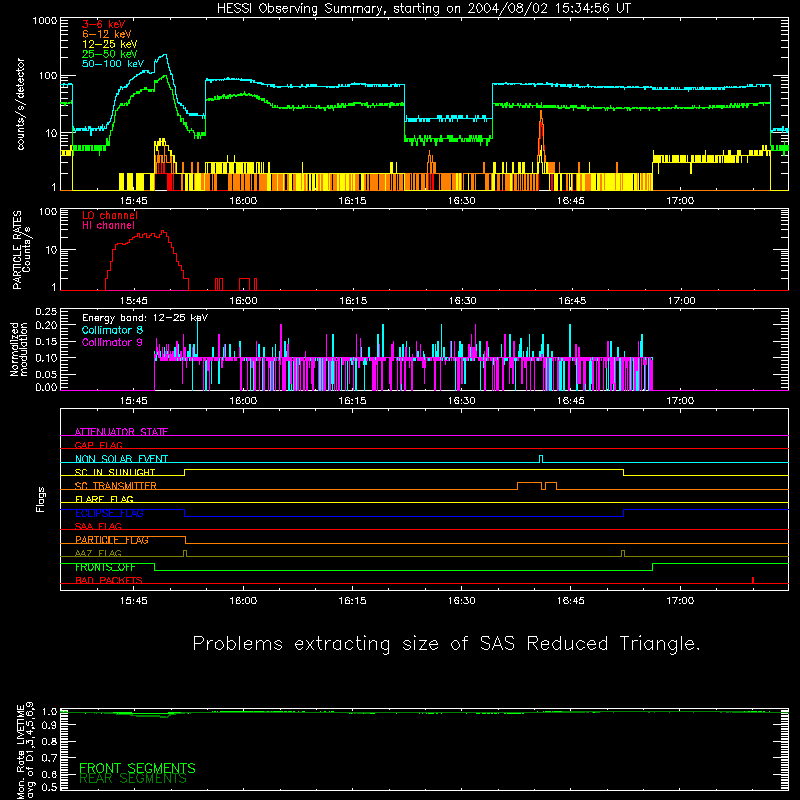Click the 15:45 tick label under the modulation plot
Screen dimensions: 800x800
[x=134, y=401]
